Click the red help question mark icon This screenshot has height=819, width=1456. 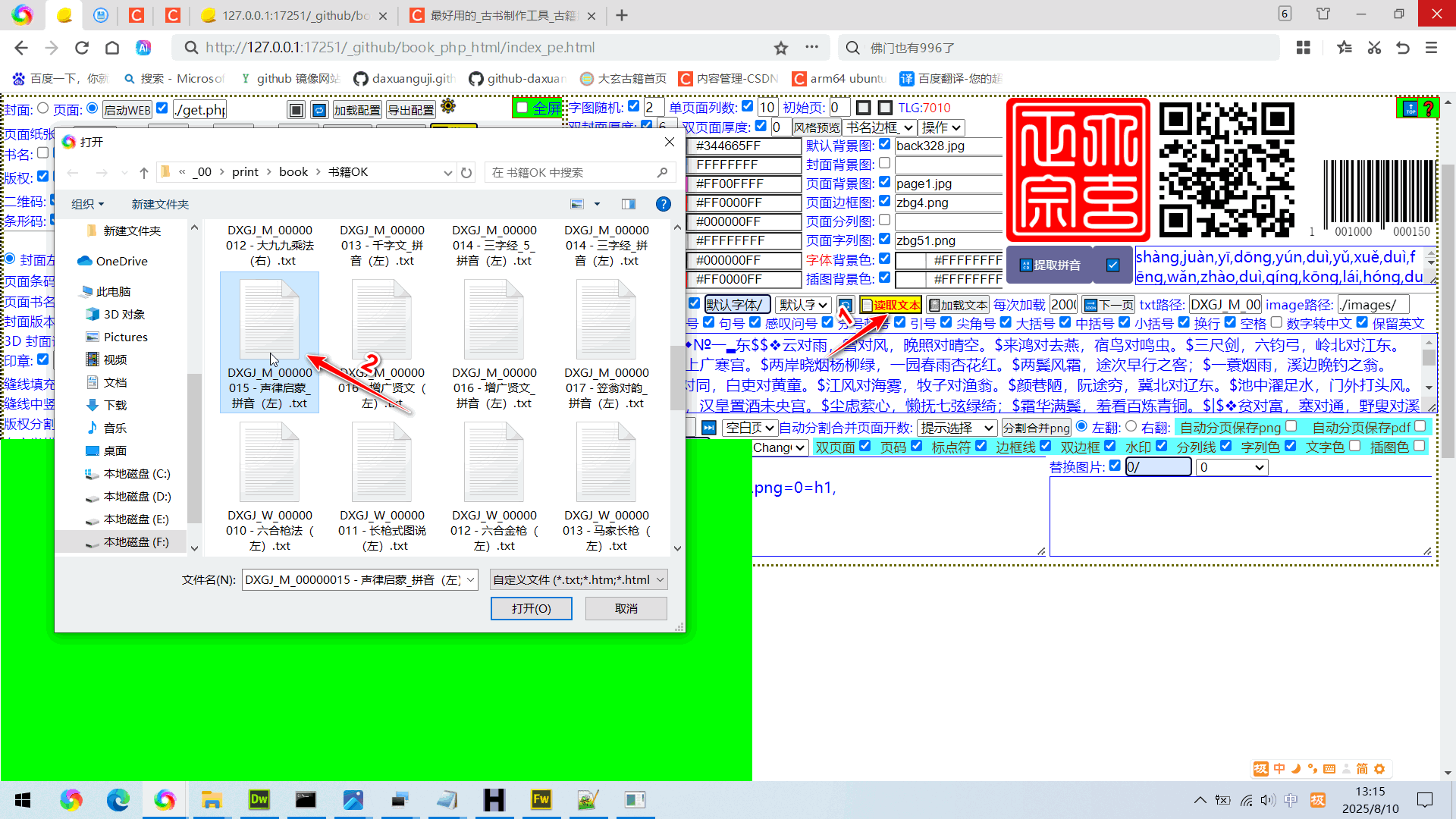(1429, 108)
